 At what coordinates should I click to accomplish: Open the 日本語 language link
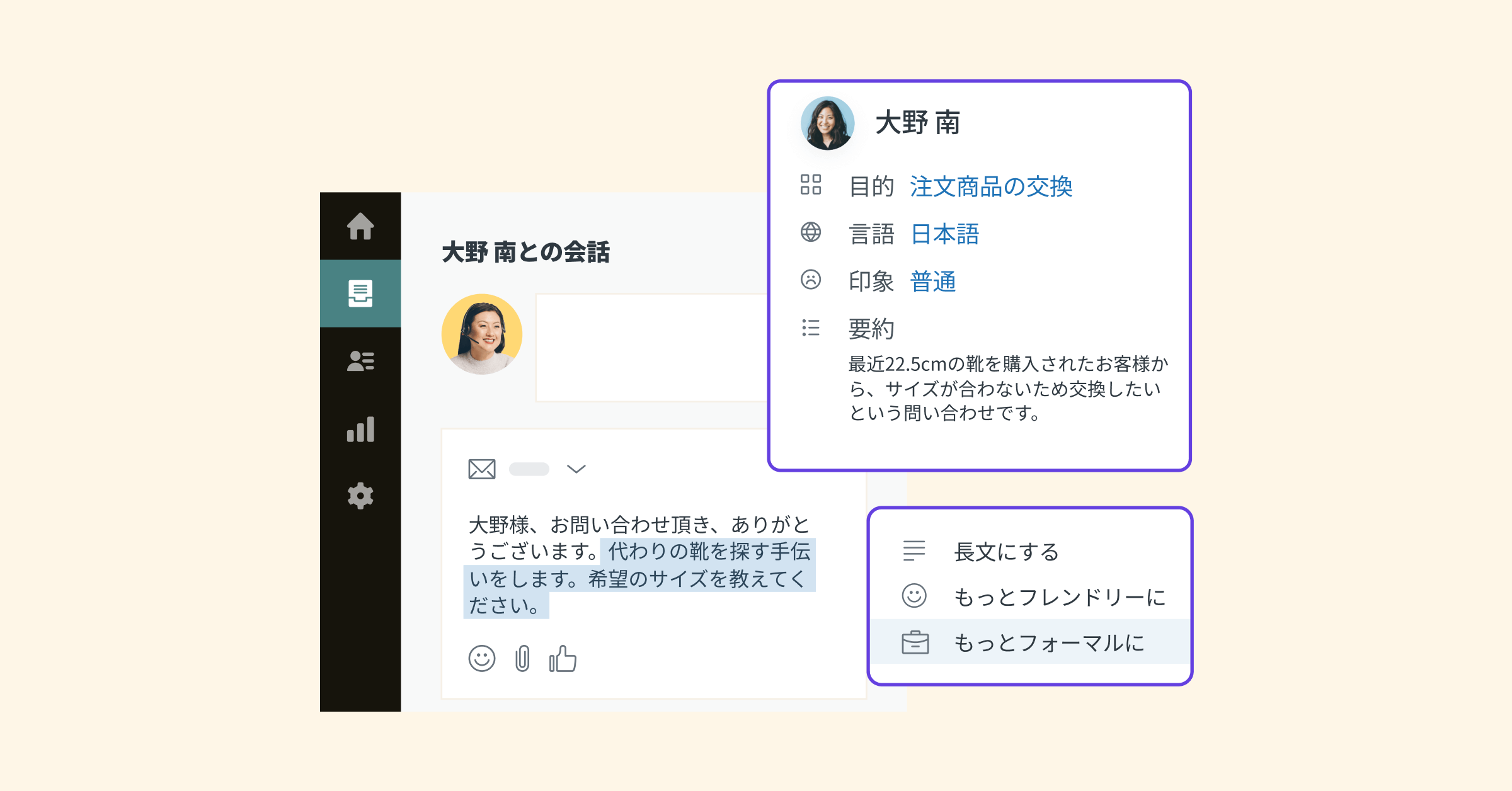945,234
